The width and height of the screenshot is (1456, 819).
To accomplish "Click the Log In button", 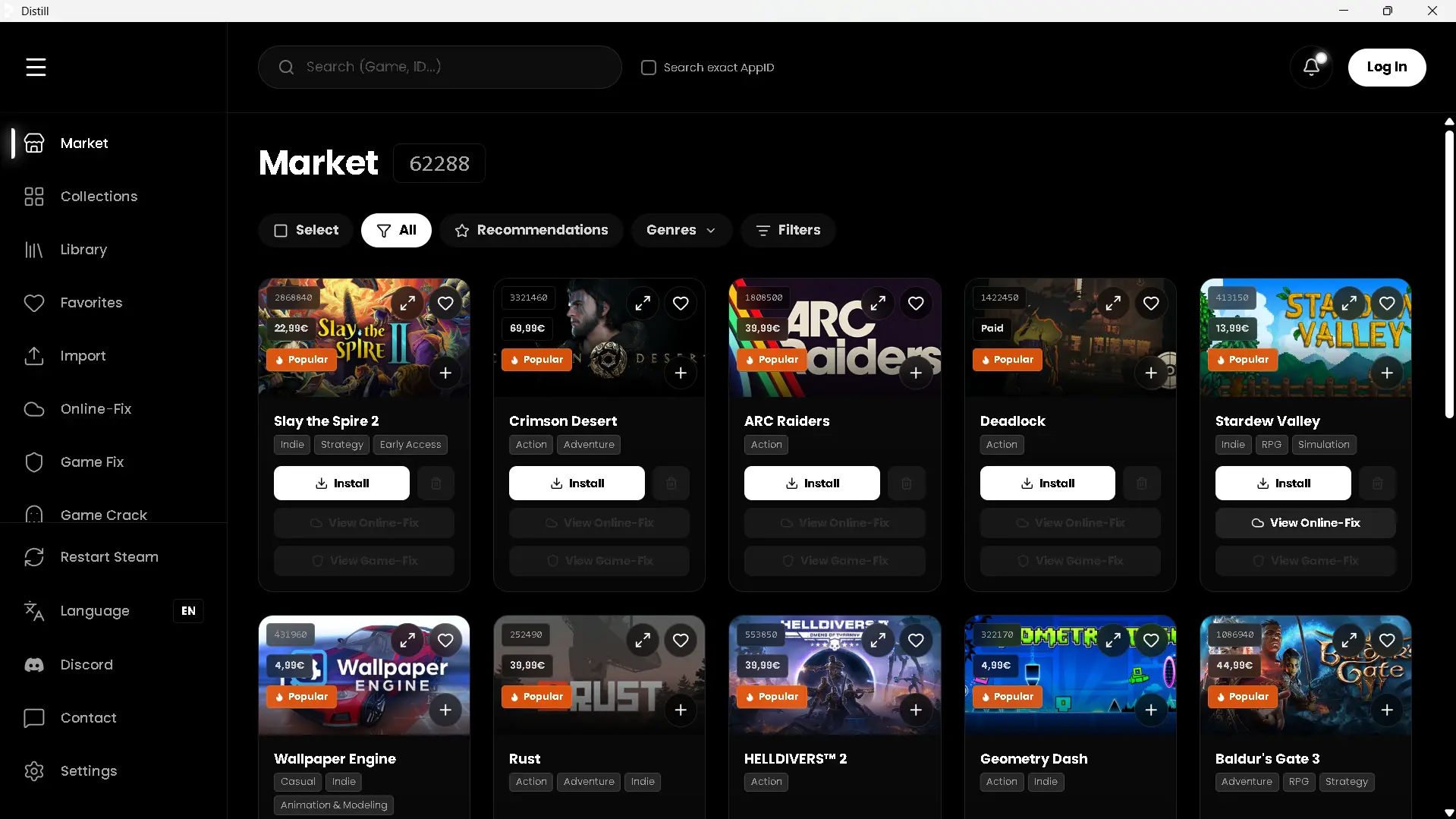I will click(1387, 67).
